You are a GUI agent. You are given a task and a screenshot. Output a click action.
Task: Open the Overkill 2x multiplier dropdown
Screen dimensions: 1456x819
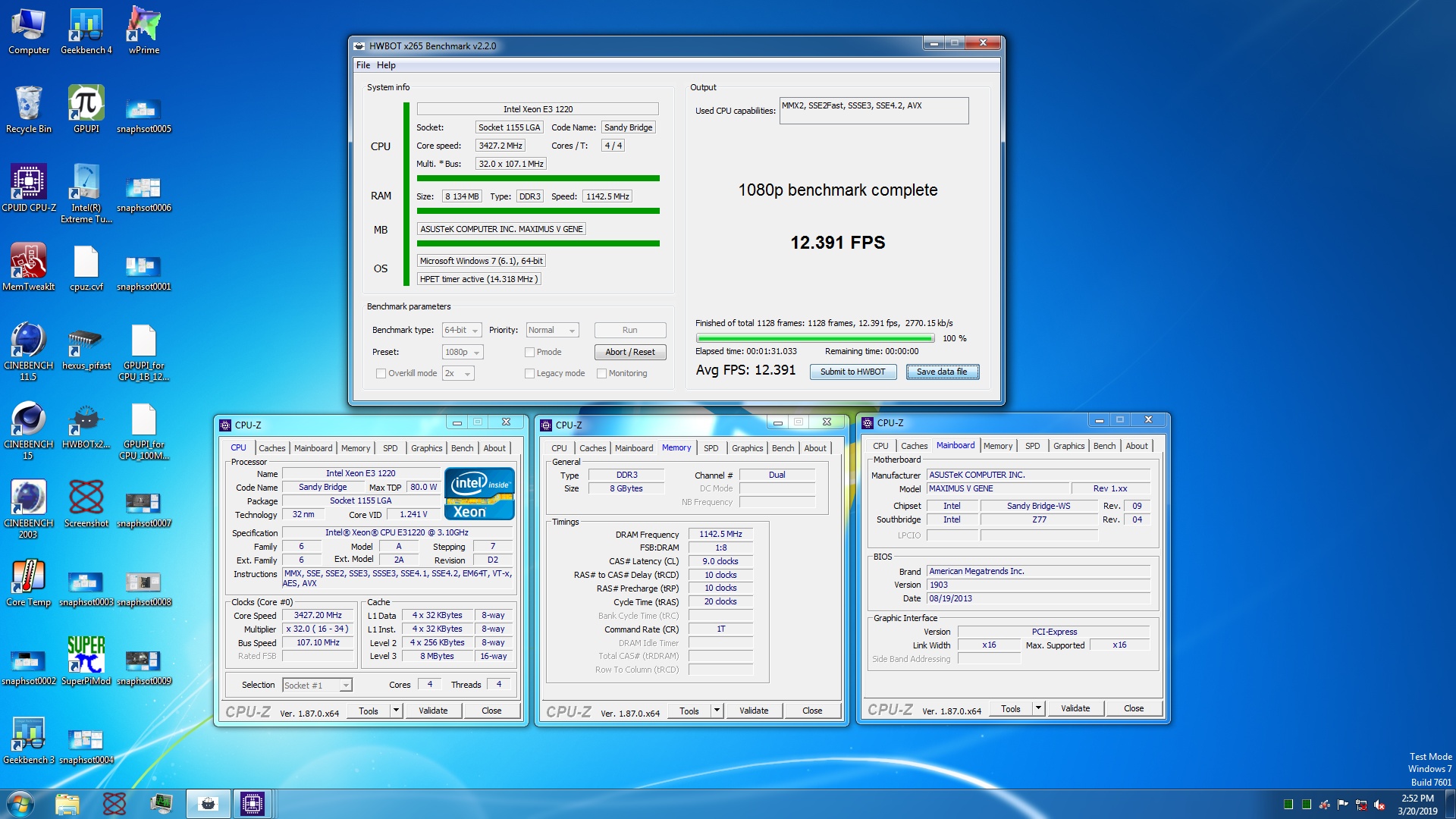click(458, 373)
